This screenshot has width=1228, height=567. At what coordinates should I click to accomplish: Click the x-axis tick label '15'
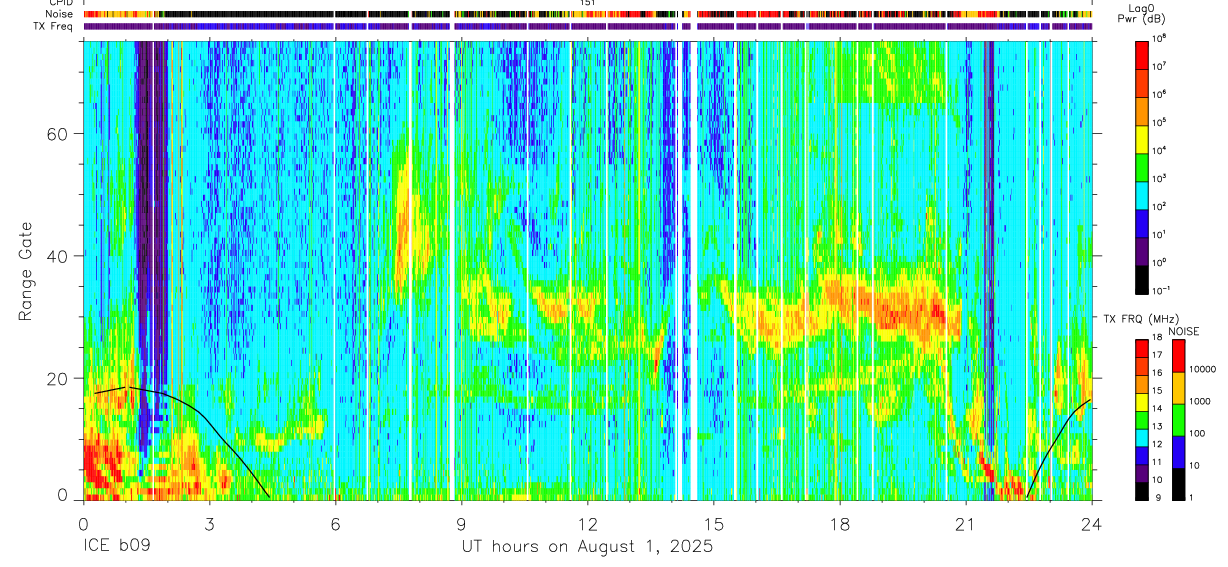coord(714,523)
